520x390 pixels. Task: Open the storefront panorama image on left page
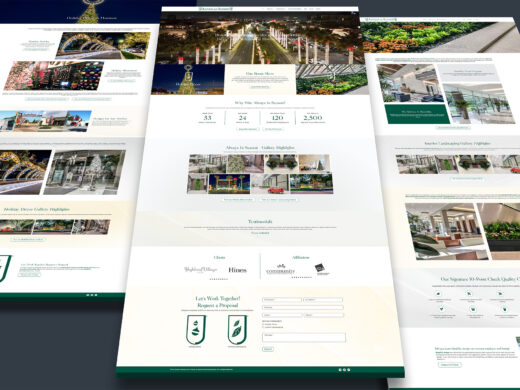(45, 121)
